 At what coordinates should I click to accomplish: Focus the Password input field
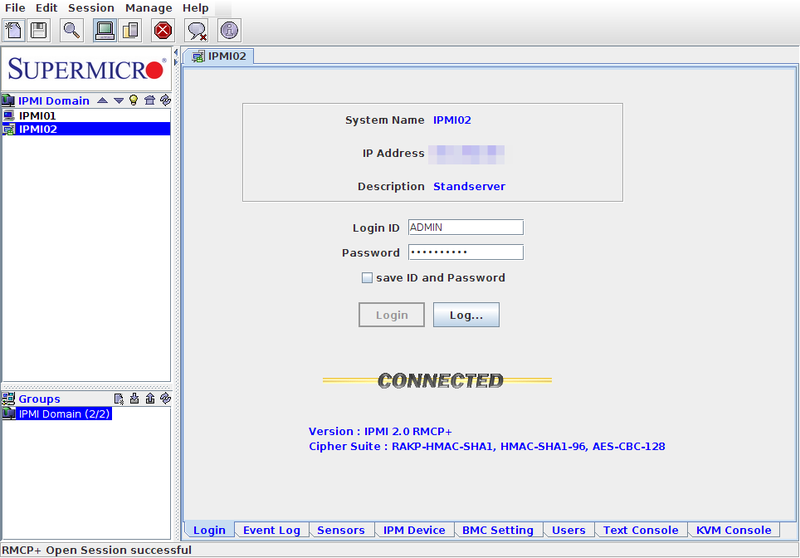(x=466, y=252)
